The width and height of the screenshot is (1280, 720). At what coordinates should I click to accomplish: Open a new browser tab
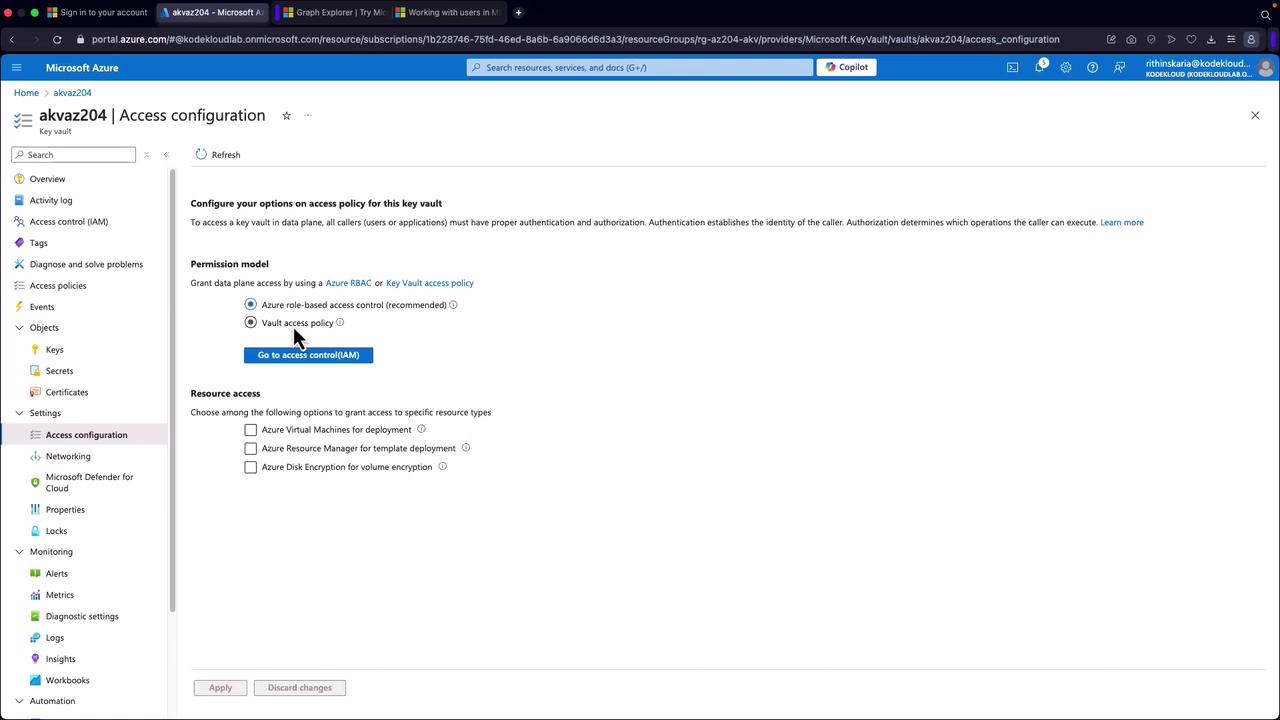coord(518,12)
